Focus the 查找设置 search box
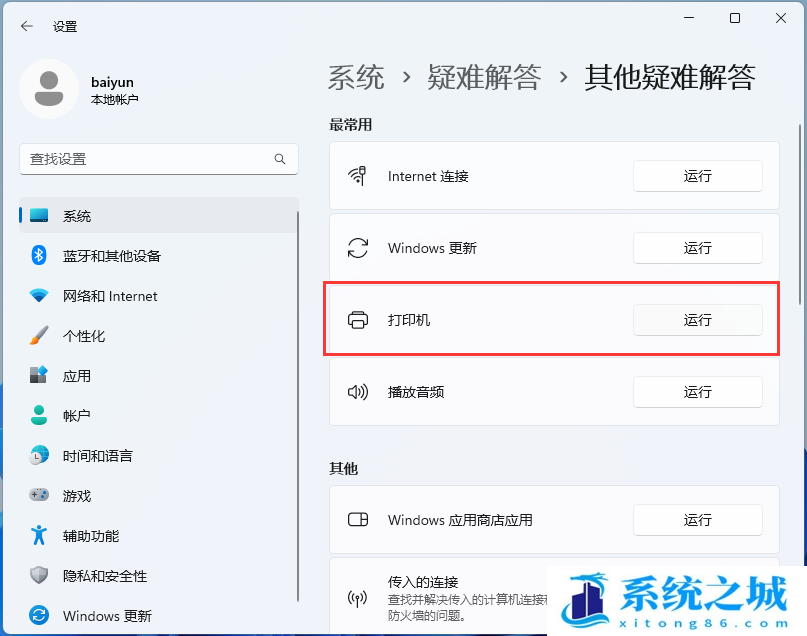This screenshot has width=807, height=636. click(x=159, y=159)
